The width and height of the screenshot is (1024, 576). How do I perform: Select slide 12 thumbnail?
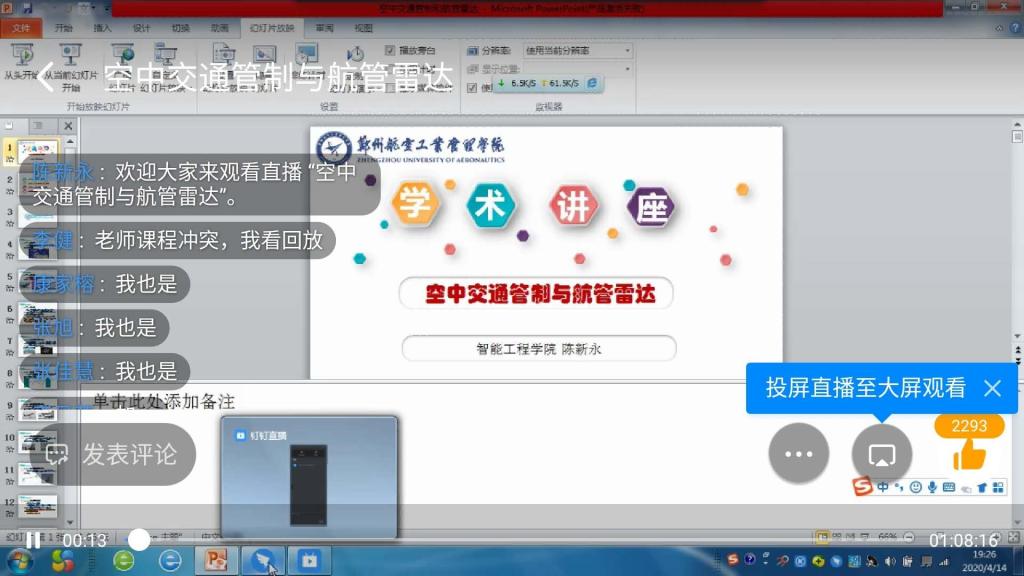click(37, 505)
